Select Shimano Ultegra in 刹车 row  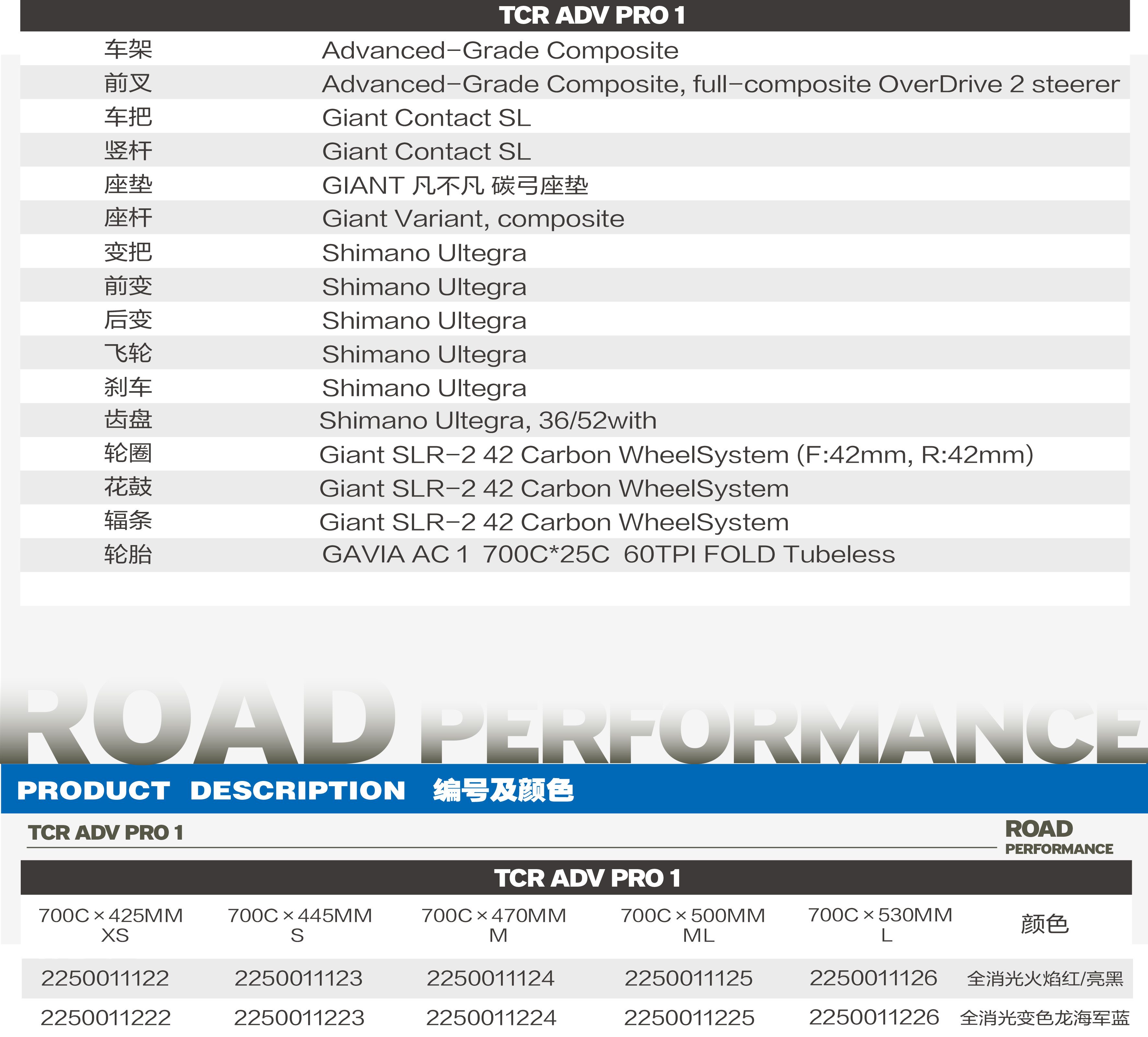pos(424,388)
